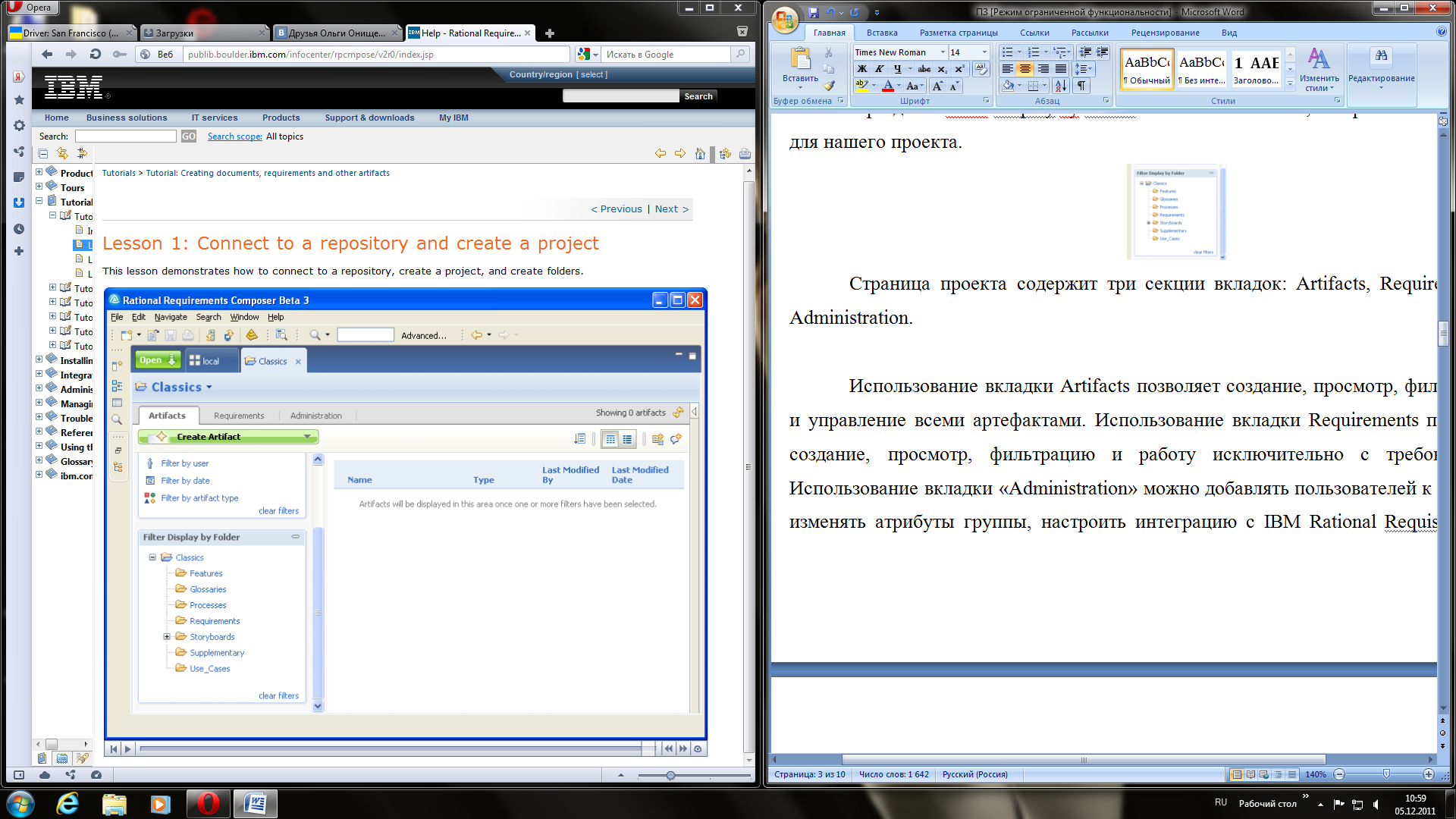Toggle strikethrough abc formatting in Word
The height and width of the screenshot is (819, 1456).
(x=924, y=69)
